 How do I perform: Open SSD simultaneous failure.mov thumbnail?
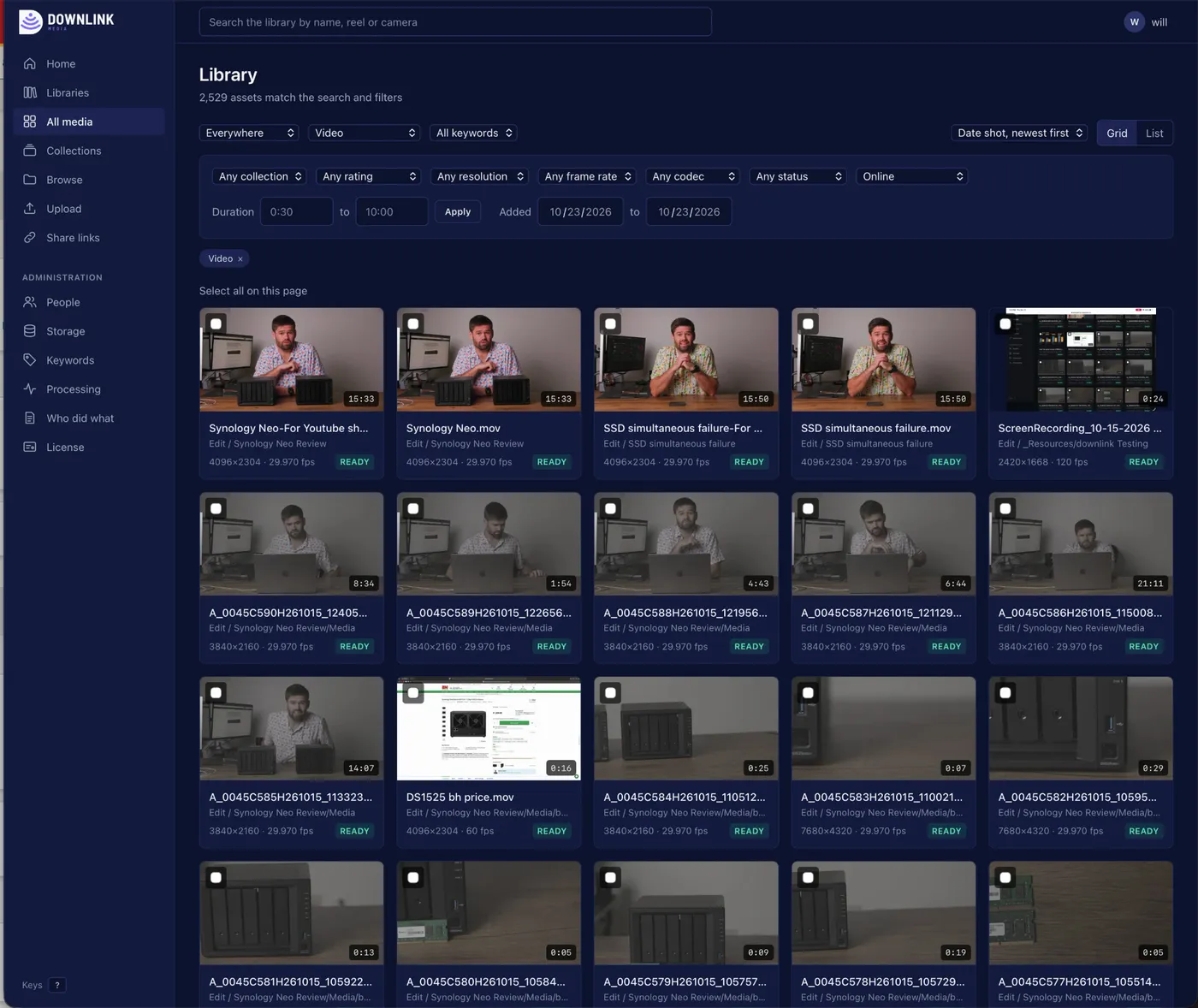pos(884,359)
